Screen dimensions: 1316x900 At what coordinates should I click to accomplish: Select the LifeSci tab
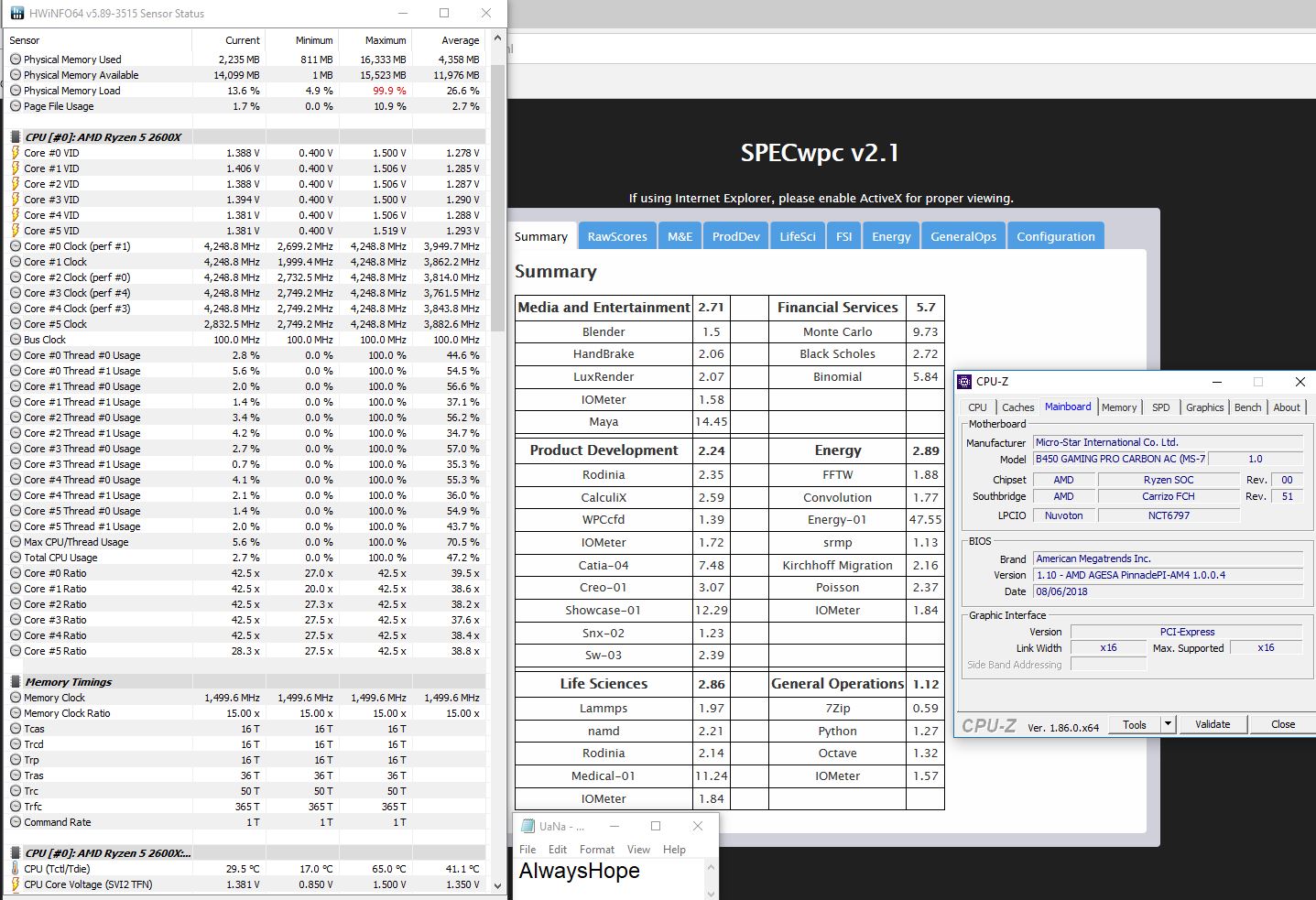click(798, 236)
